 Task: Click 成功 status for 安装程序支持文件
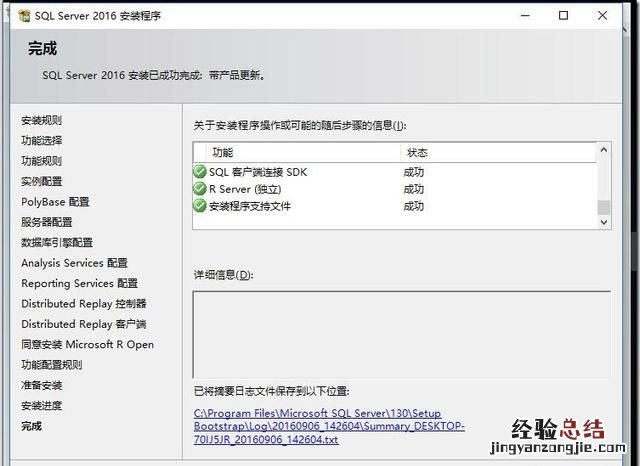[x=413, y=206]
